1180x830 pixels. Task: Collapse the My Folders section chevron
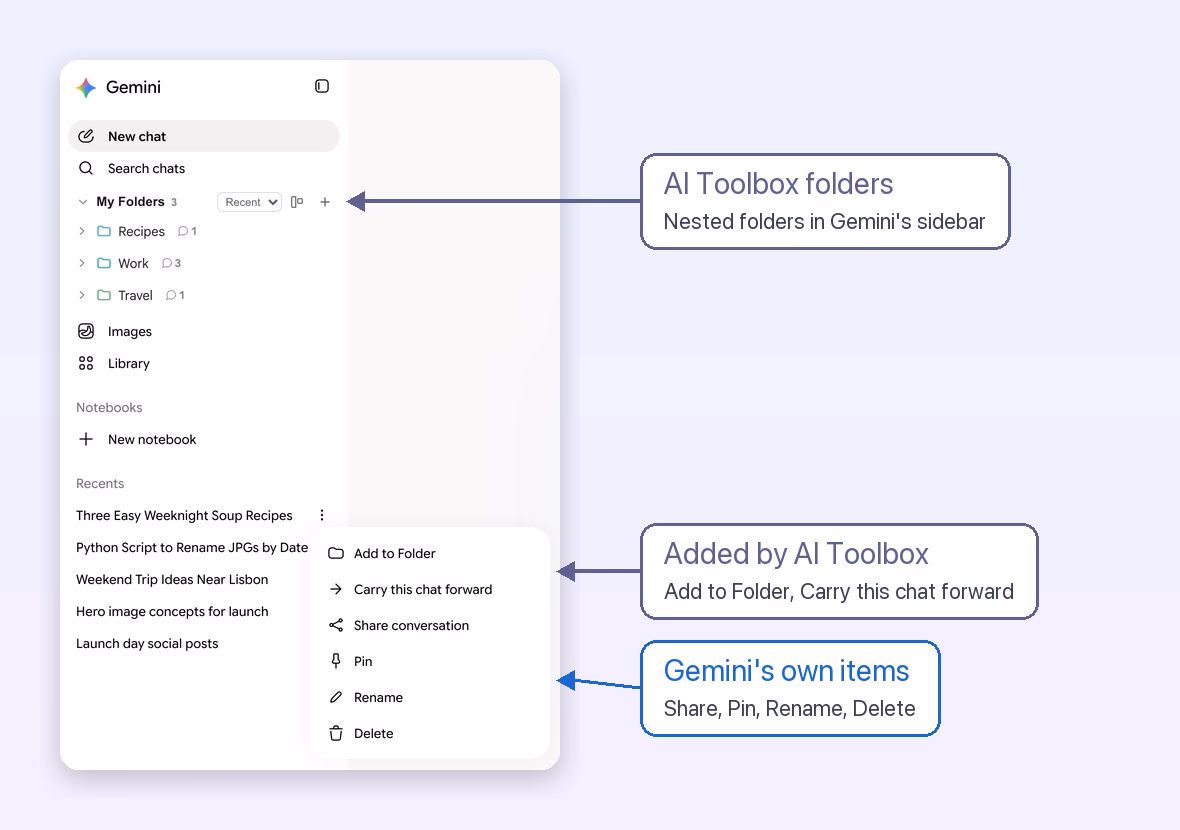(x=83, y=202)
